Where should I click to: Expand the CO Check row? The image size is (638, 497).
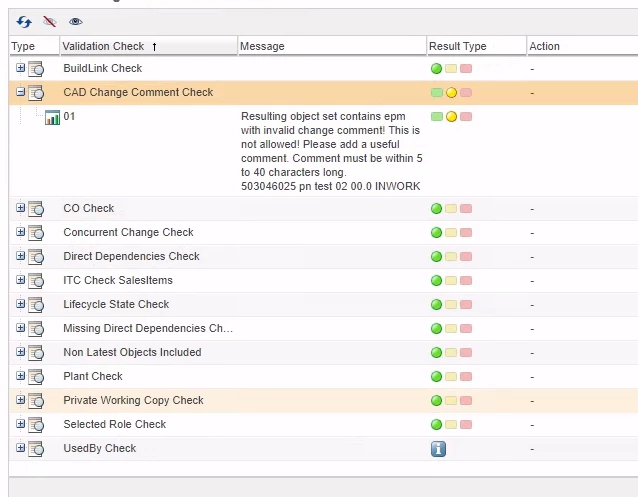tap(20, 208)
